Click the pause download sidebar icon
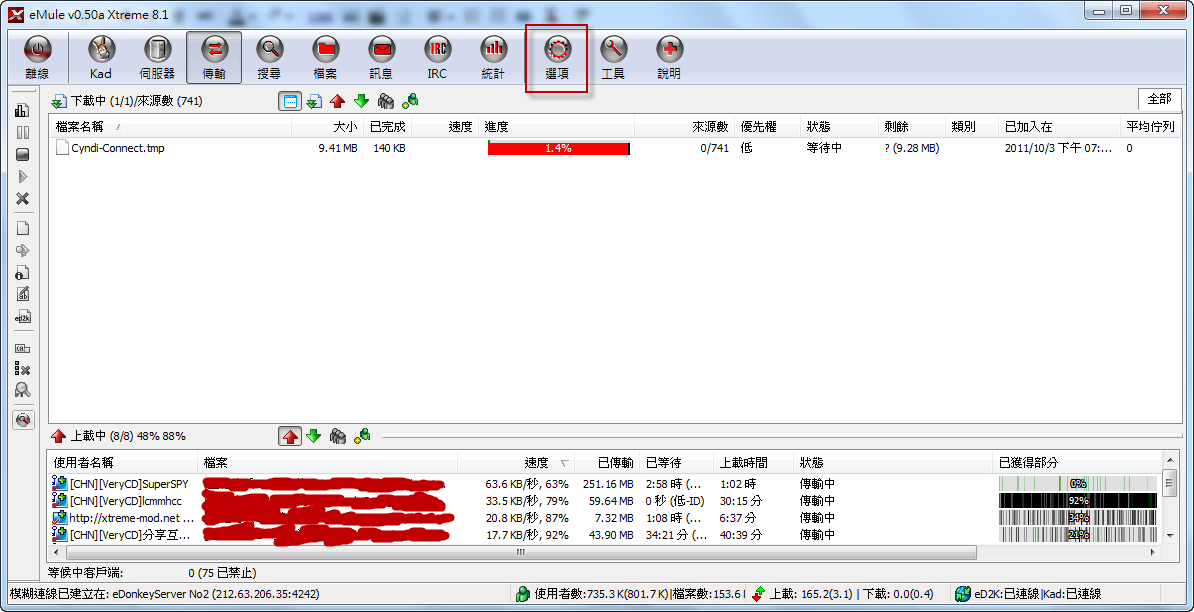Image resolution: width=1194 pixels, height=612 pixels. coord(23,132)
